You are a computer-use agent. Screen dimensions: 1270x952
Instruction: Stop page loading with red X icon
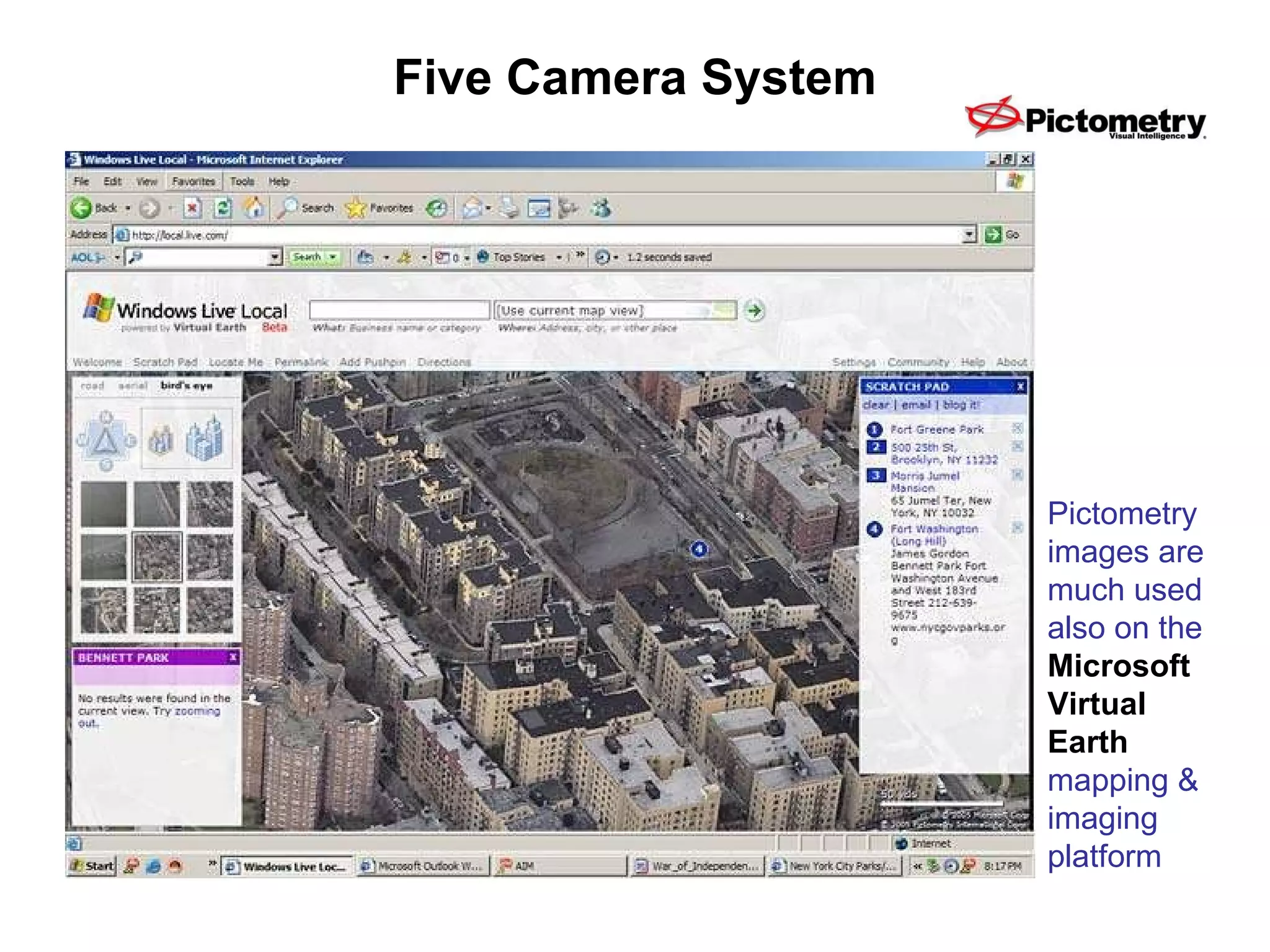(192, 208)
